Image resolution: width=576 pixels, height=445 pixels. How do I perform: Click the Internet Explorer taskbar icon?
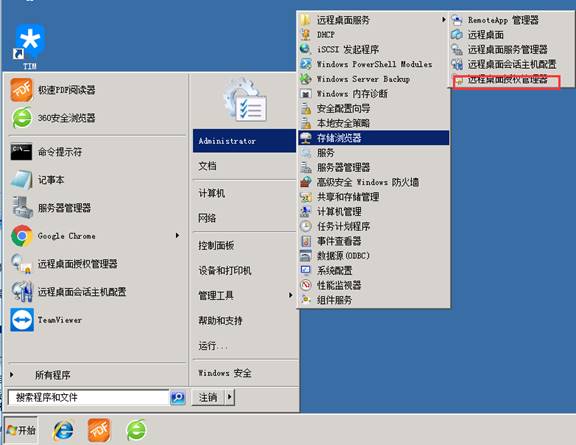click(x=63, y=430)
